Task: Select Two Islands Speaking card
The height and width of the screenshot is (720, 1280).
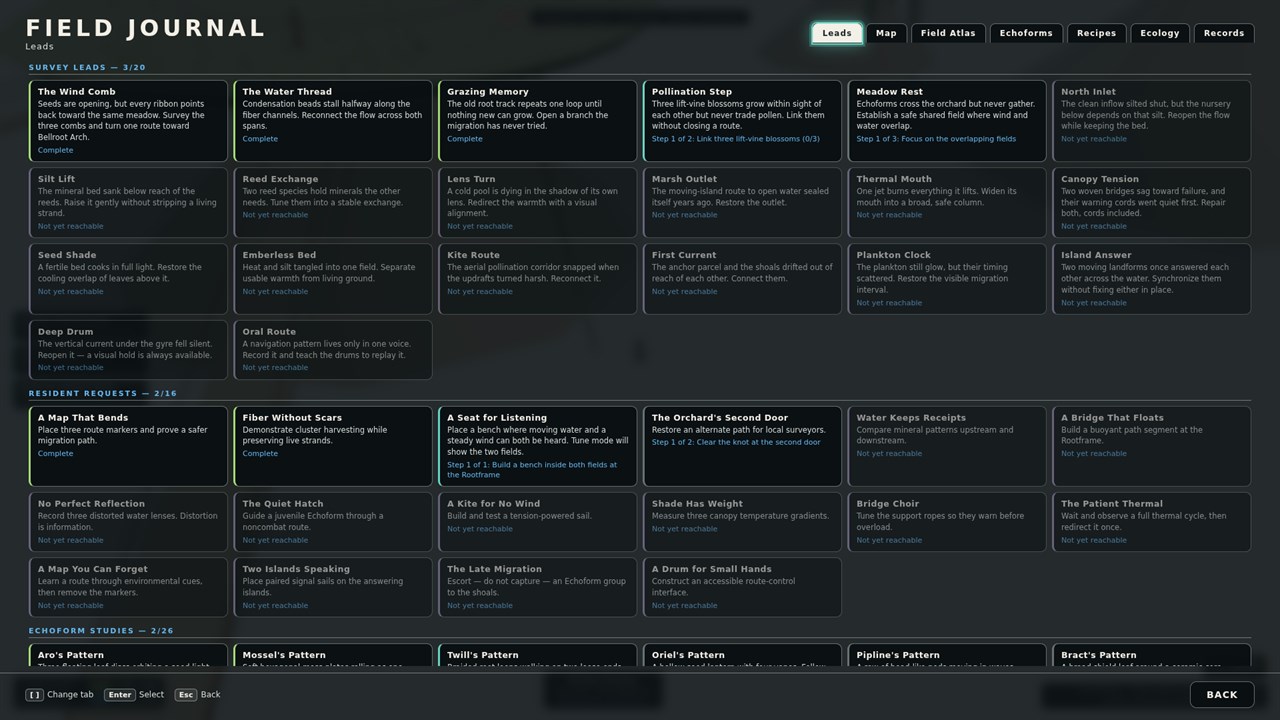Action: [x=334, y=587]
